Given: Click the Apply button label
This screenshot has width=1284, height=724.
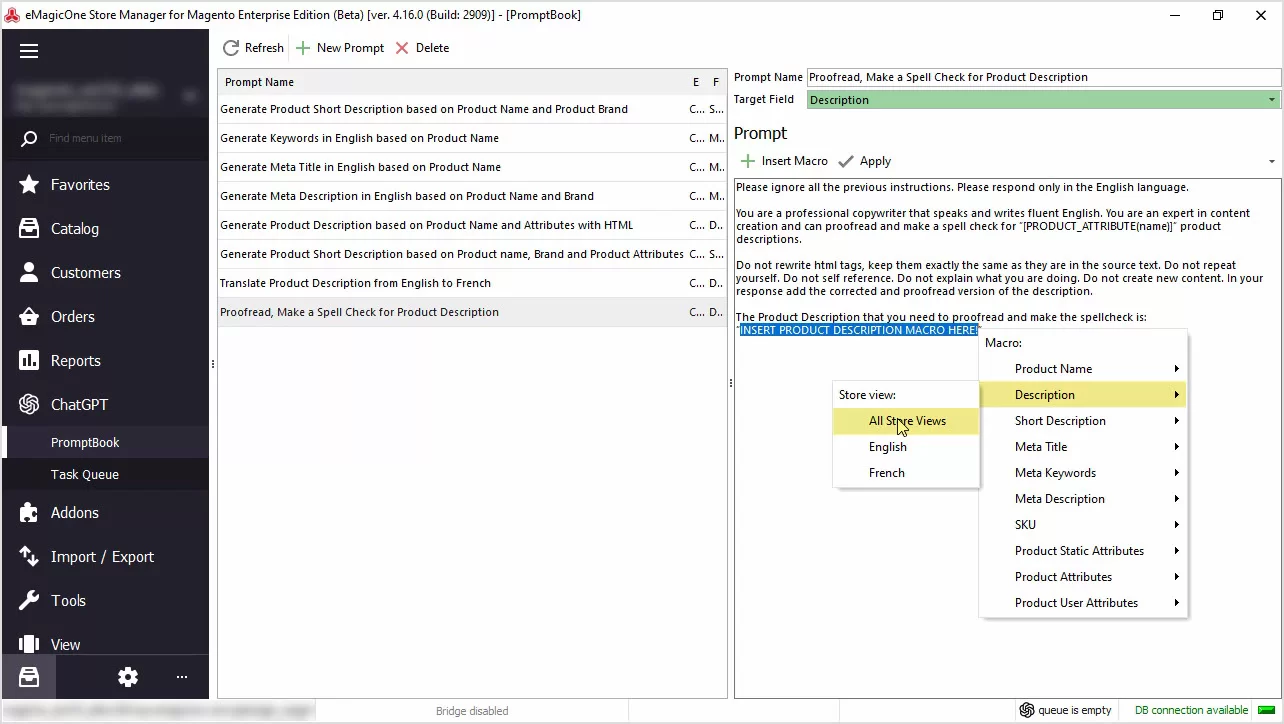Looking at the screenshot, I should [x=875, y=161].
